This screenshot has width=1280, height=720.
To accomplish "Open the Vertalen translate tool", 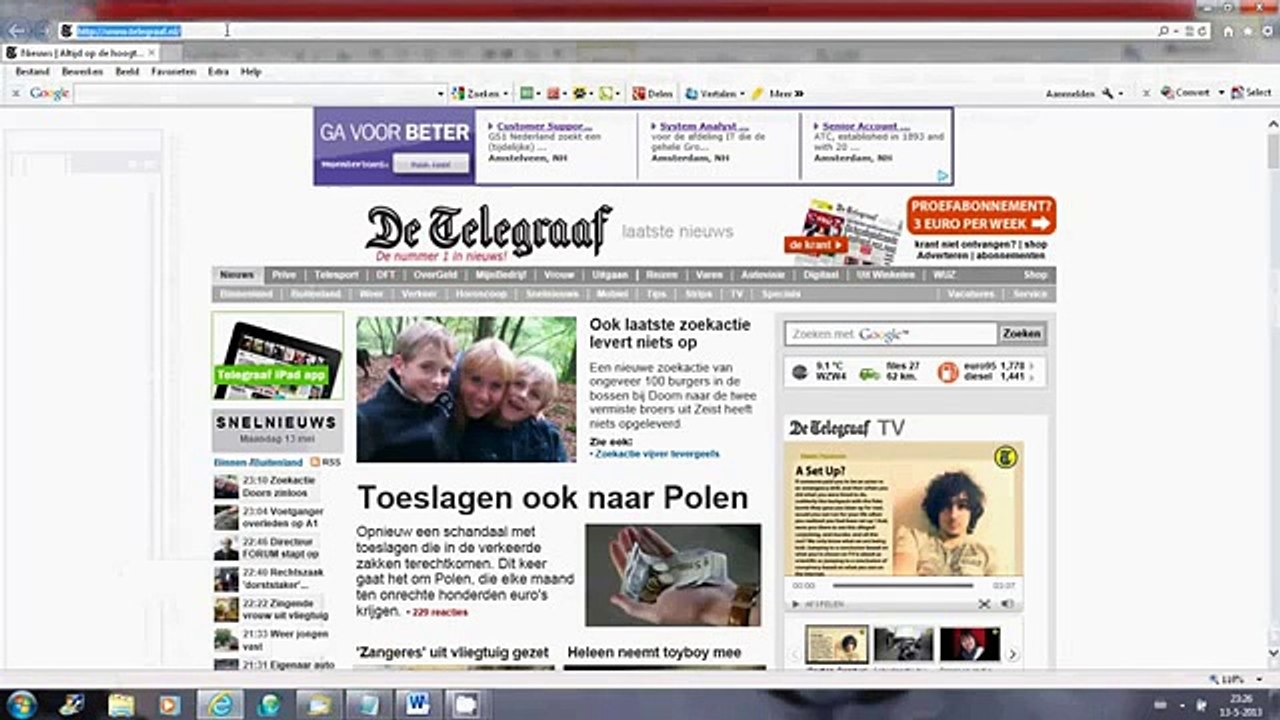I will pos(710,93).
